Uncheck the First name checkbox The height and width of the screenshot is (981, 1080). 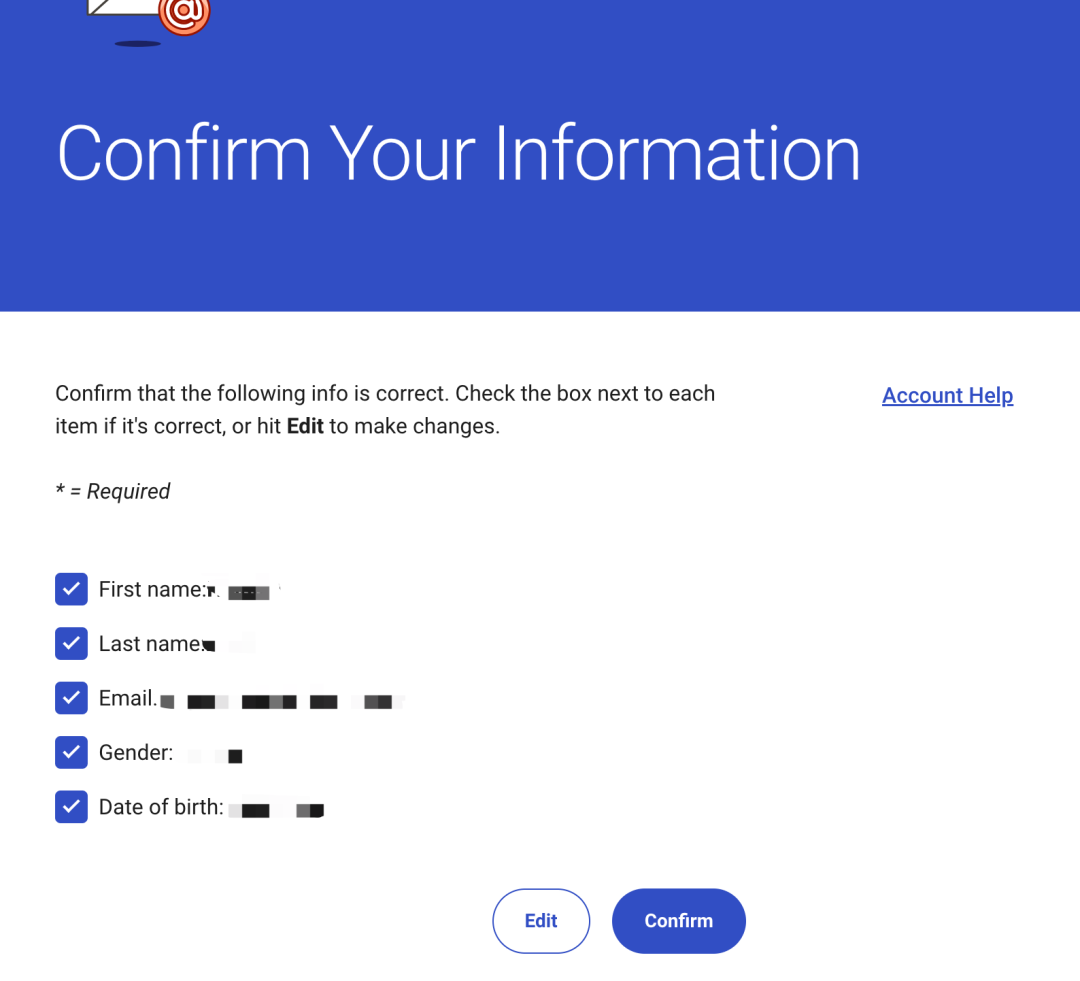click(72, 589)
